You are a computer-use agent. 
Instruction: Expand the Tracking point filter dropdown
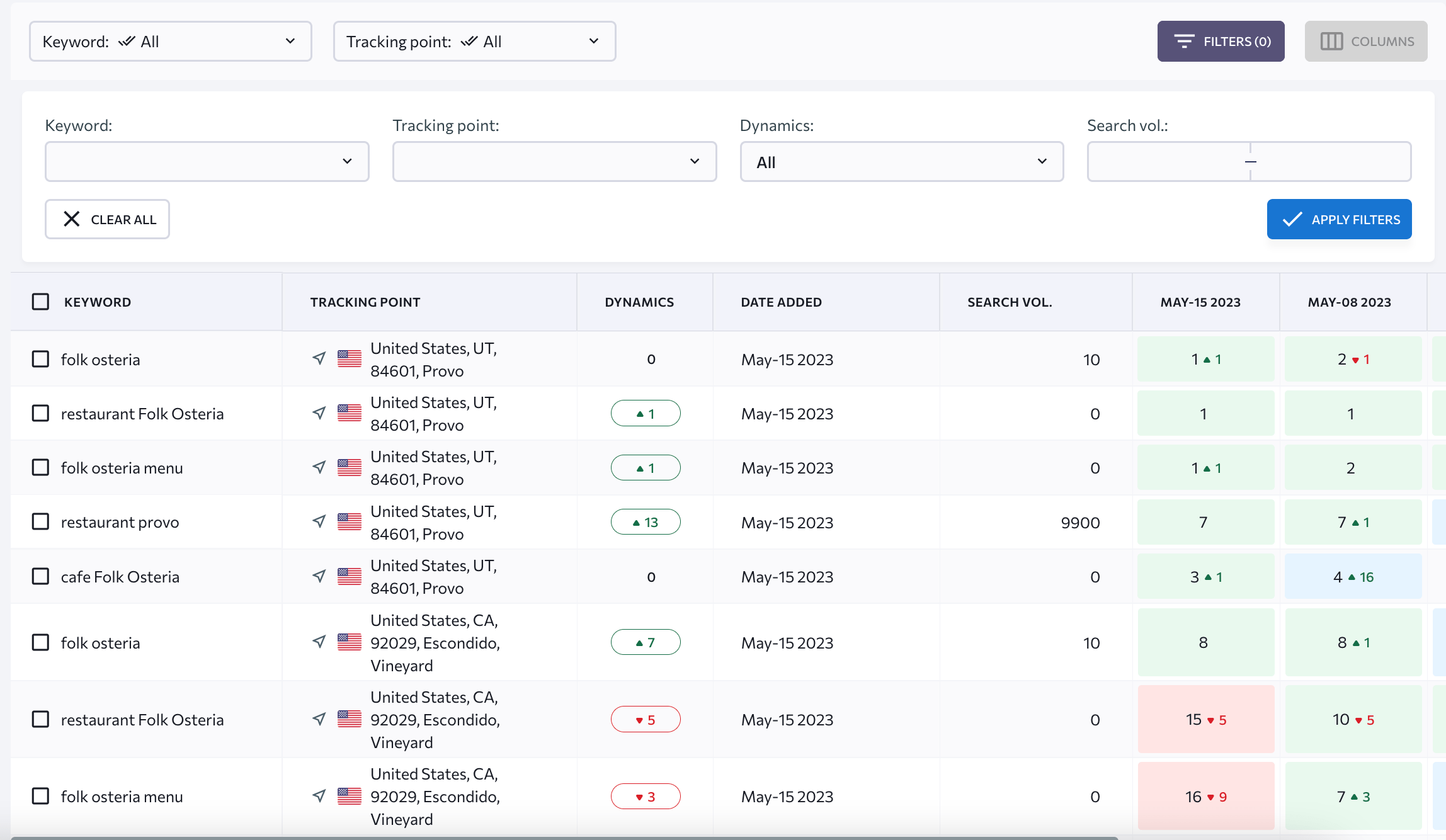click(554, 162)
